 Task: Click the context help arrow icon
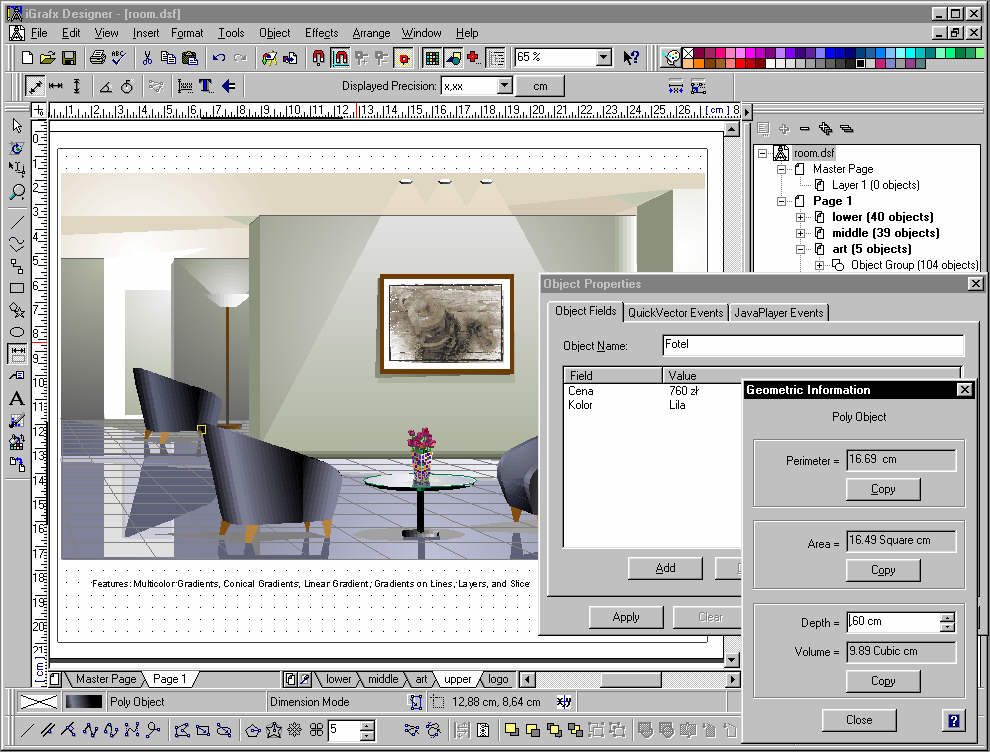pyautogui.click(x=631, y=58)
